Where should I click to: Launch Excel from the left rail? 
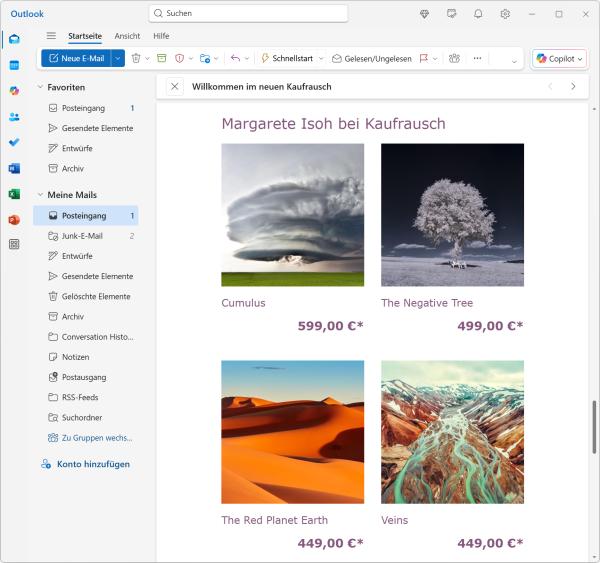click(14, 194)
